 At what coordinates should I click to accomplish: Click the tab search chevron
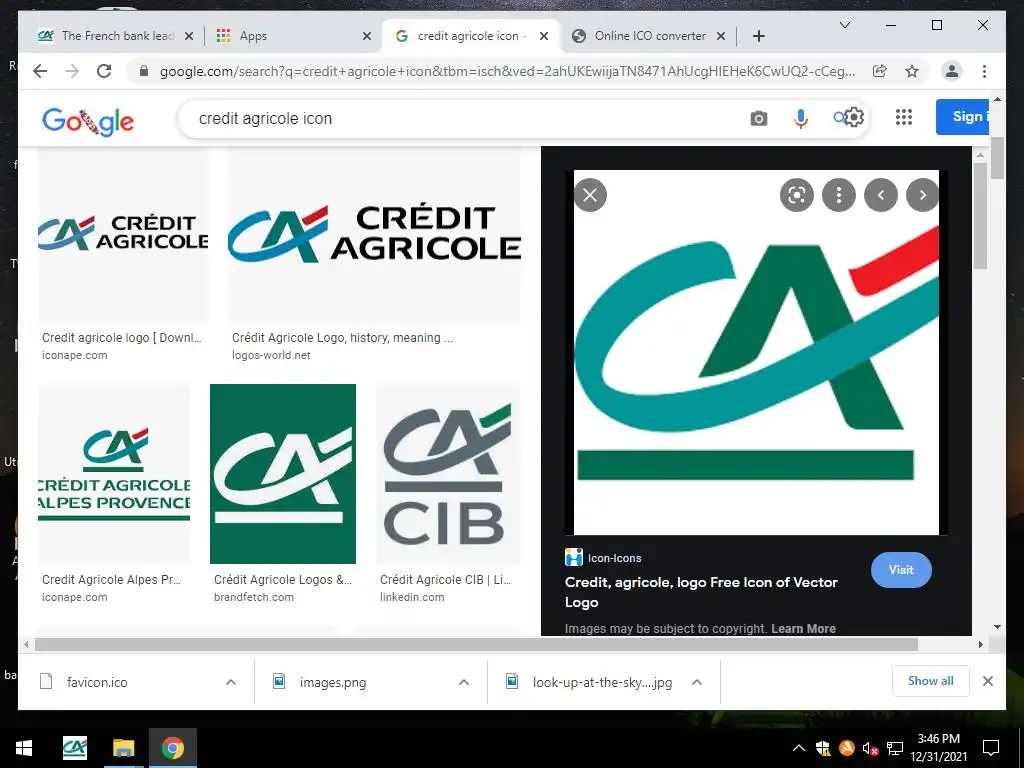coord(844,25)
